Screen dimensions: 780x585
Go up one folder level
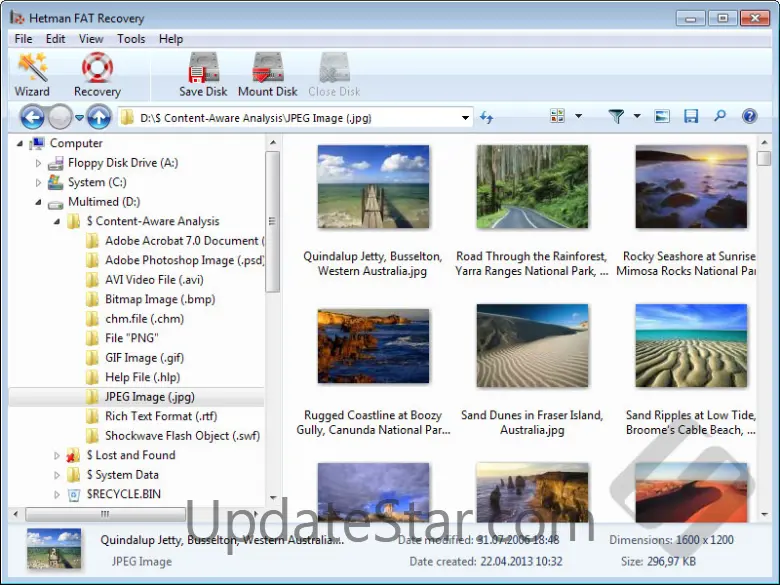coord(99,118)
